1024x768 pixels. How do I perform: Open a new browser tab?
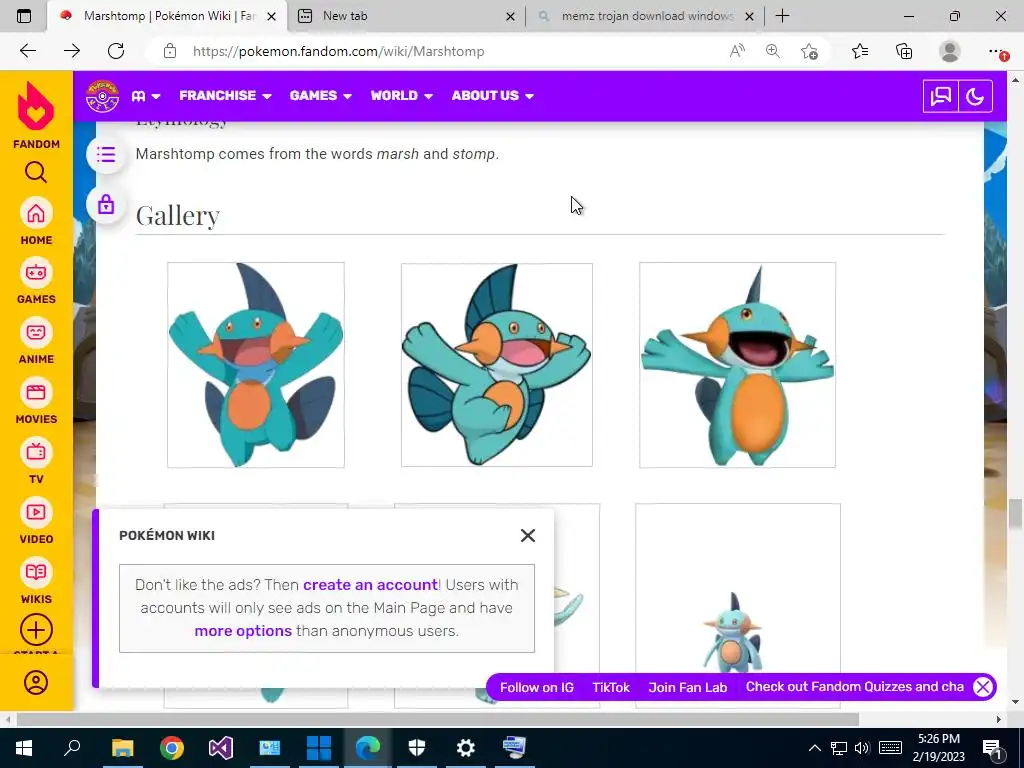(782, 16)
